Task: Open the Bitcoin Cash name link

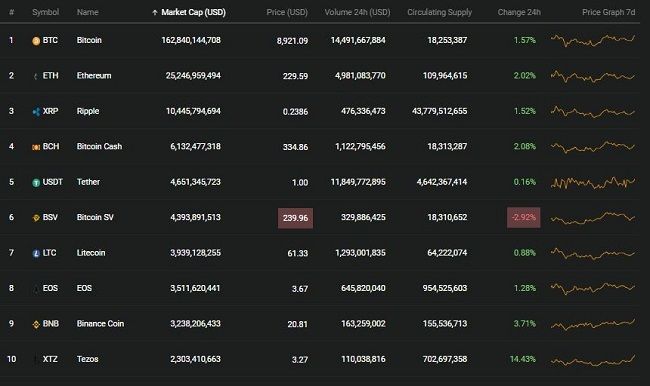Action: coord(99,146)
